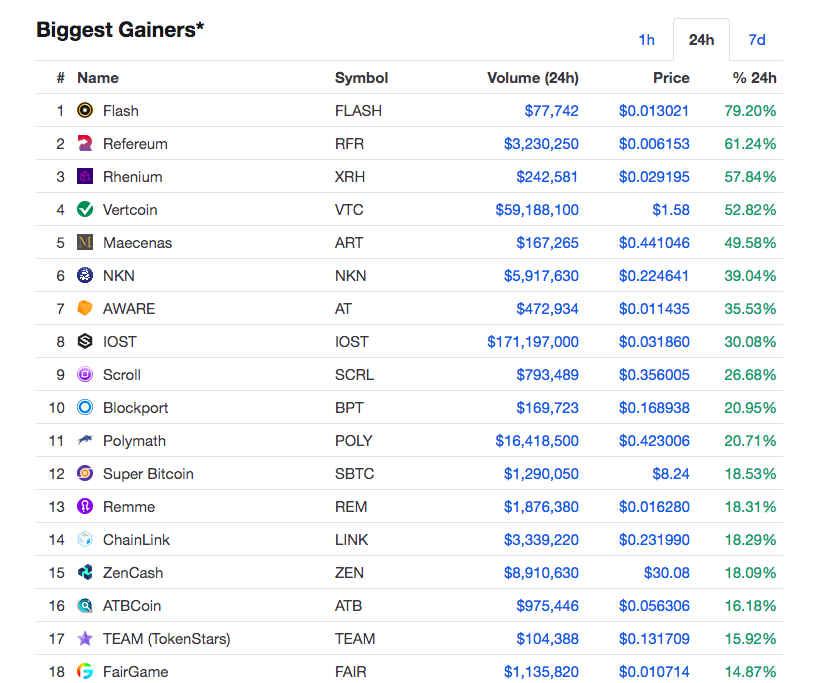
Task: Select the 24h gainers tab
Action: click(x=701, y=40)
